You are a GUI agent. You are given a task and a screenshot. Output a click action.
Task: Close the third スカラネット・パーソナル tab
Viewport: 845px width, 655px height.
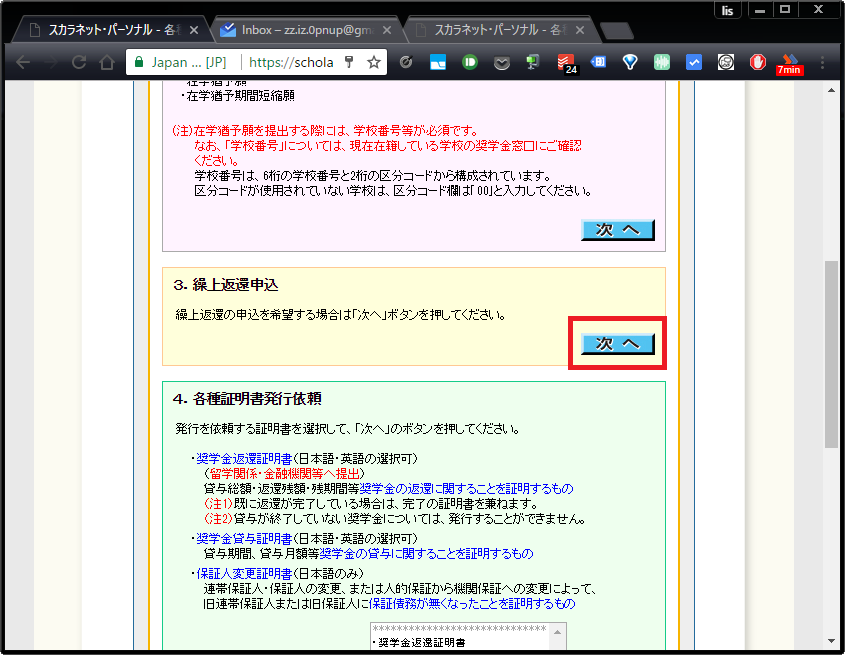point(580,30)
